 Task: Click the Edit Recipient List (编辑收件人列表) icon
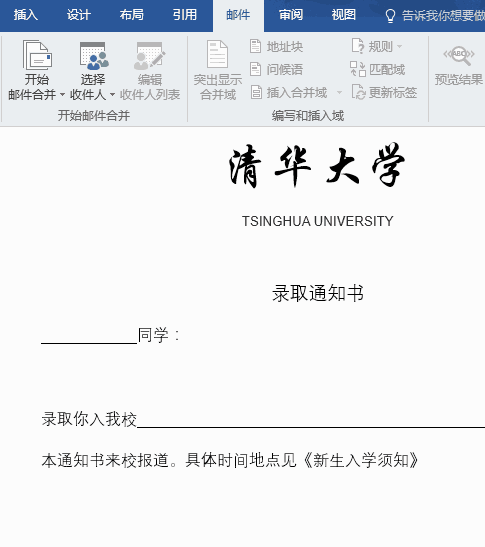(149, 56)
